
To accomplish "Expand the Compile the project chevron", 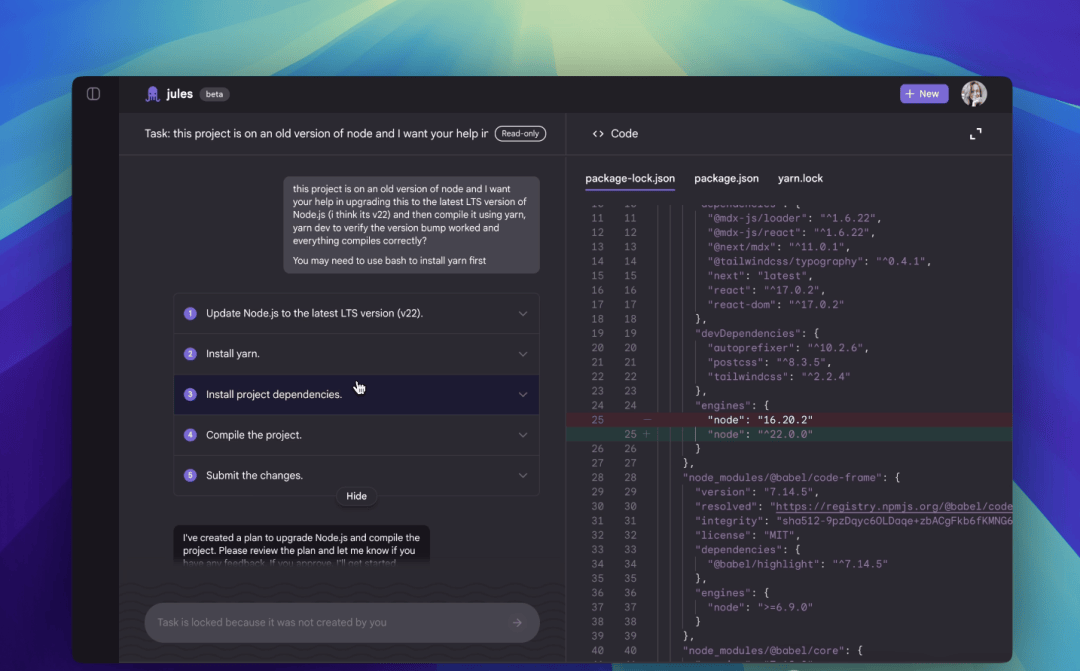I will (523, 435).
